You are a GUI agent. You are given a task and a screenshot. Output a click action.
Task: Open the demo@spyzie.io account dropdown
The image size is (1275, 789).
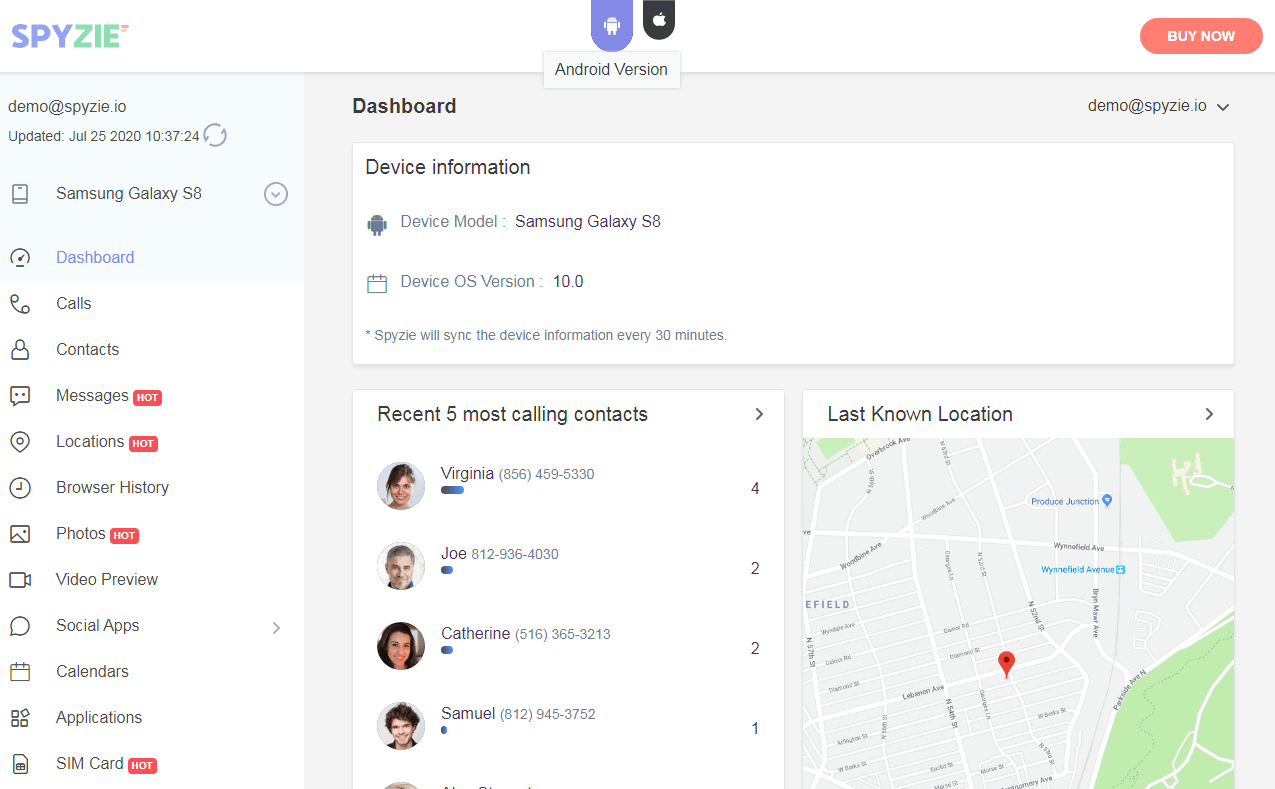point(1158,106)
